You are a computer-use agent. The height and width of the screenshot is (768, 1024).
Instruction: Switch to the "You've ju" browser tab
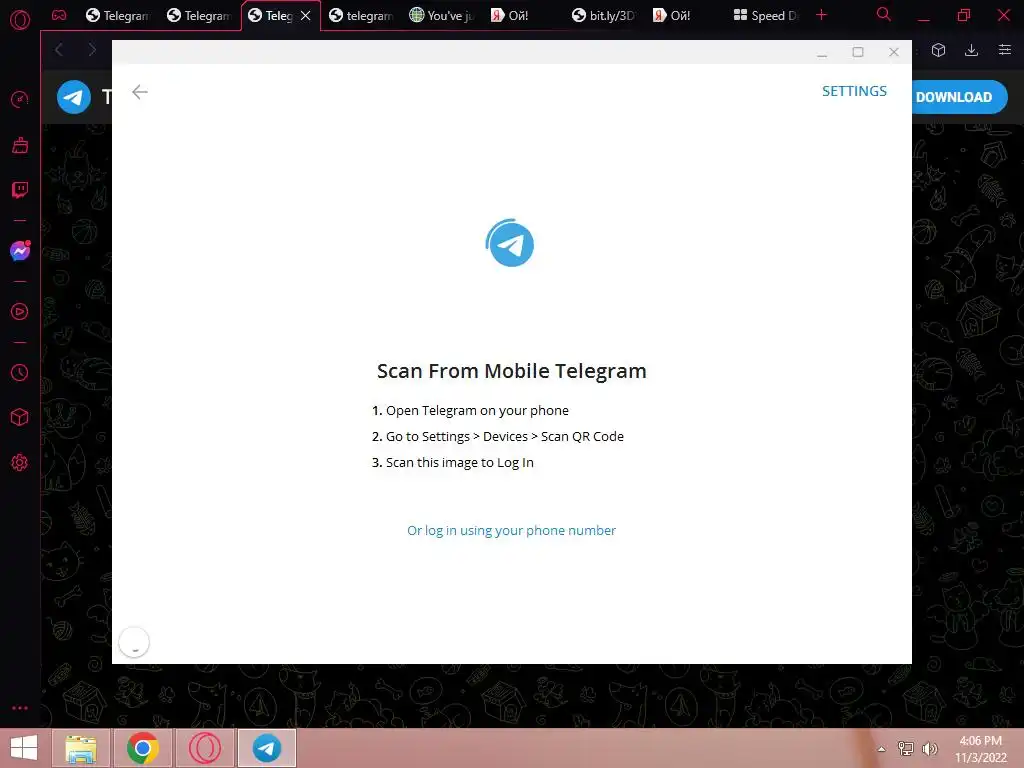(442, 16)
